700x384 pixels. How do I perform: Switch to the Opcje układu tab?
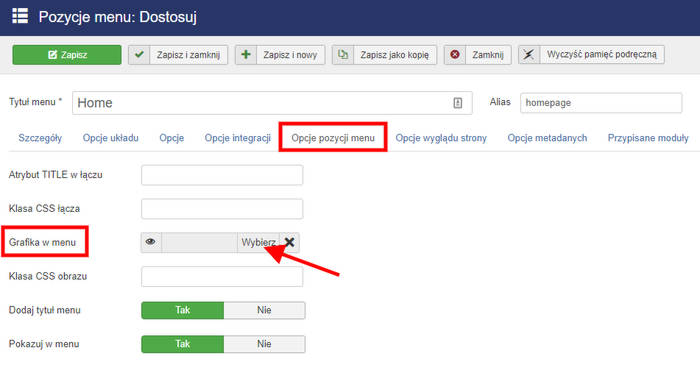tap(111, 138)
